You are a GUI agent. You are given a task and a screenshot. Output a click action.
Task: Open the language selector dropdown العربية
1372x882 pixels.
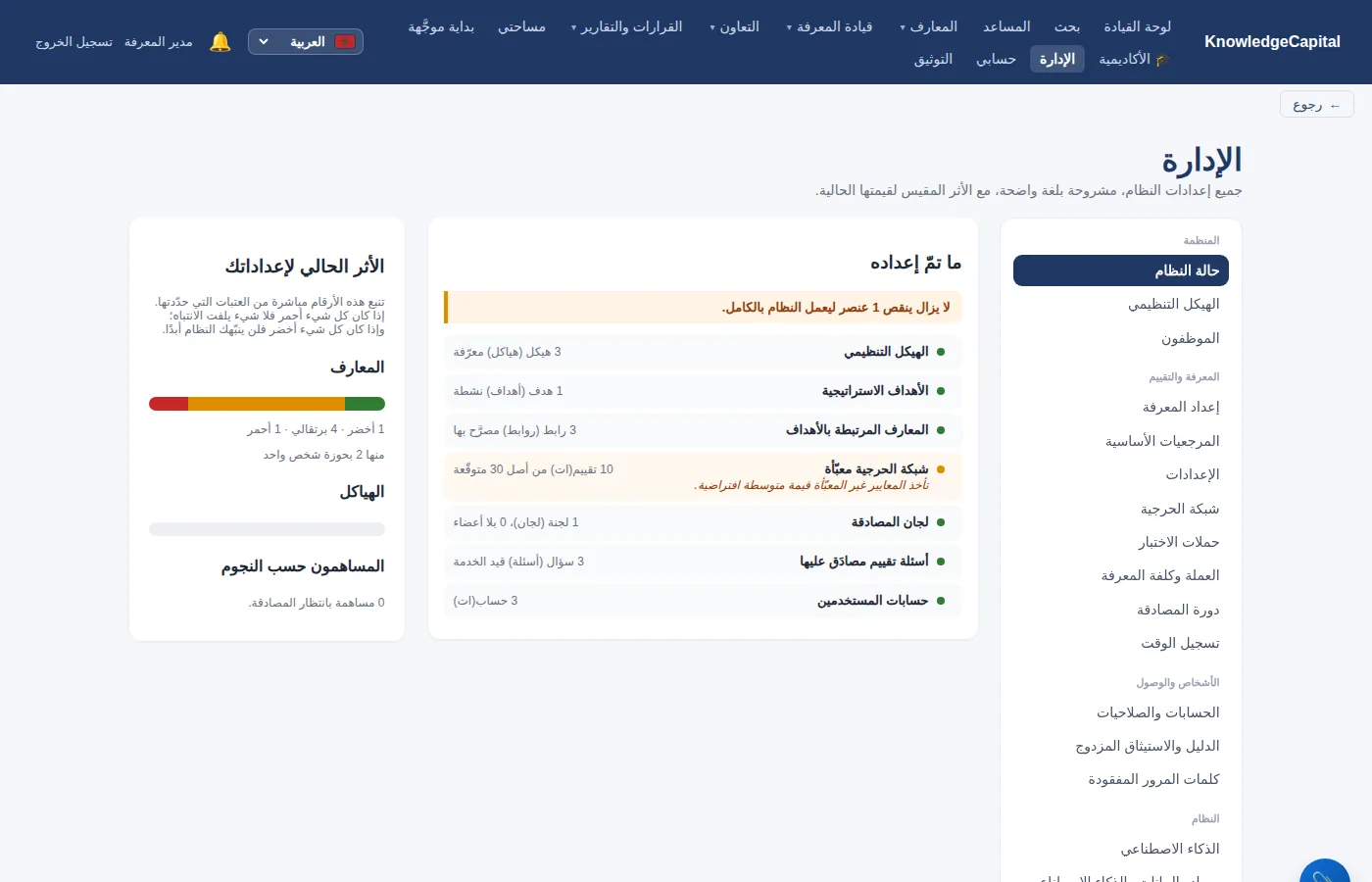pos(306,42)
